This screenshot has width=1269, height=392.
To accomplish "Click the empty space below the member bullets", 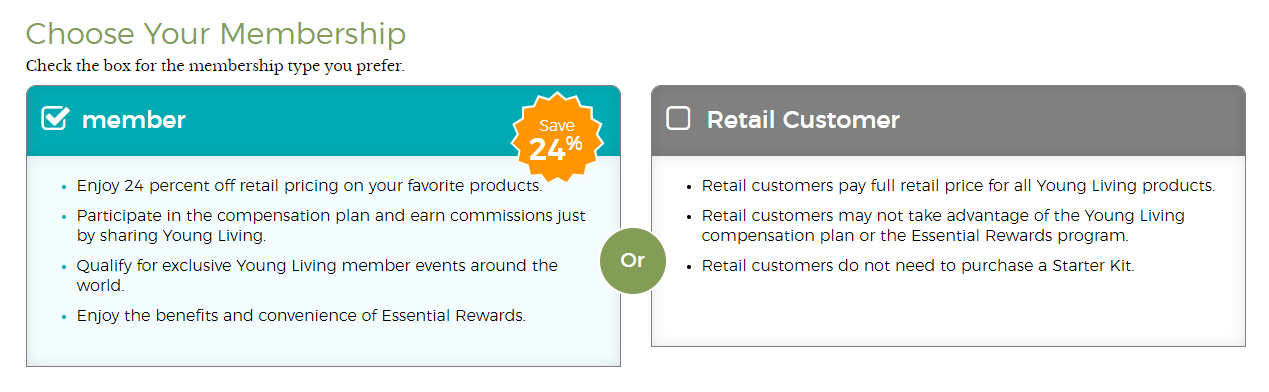I will [323, 346].
